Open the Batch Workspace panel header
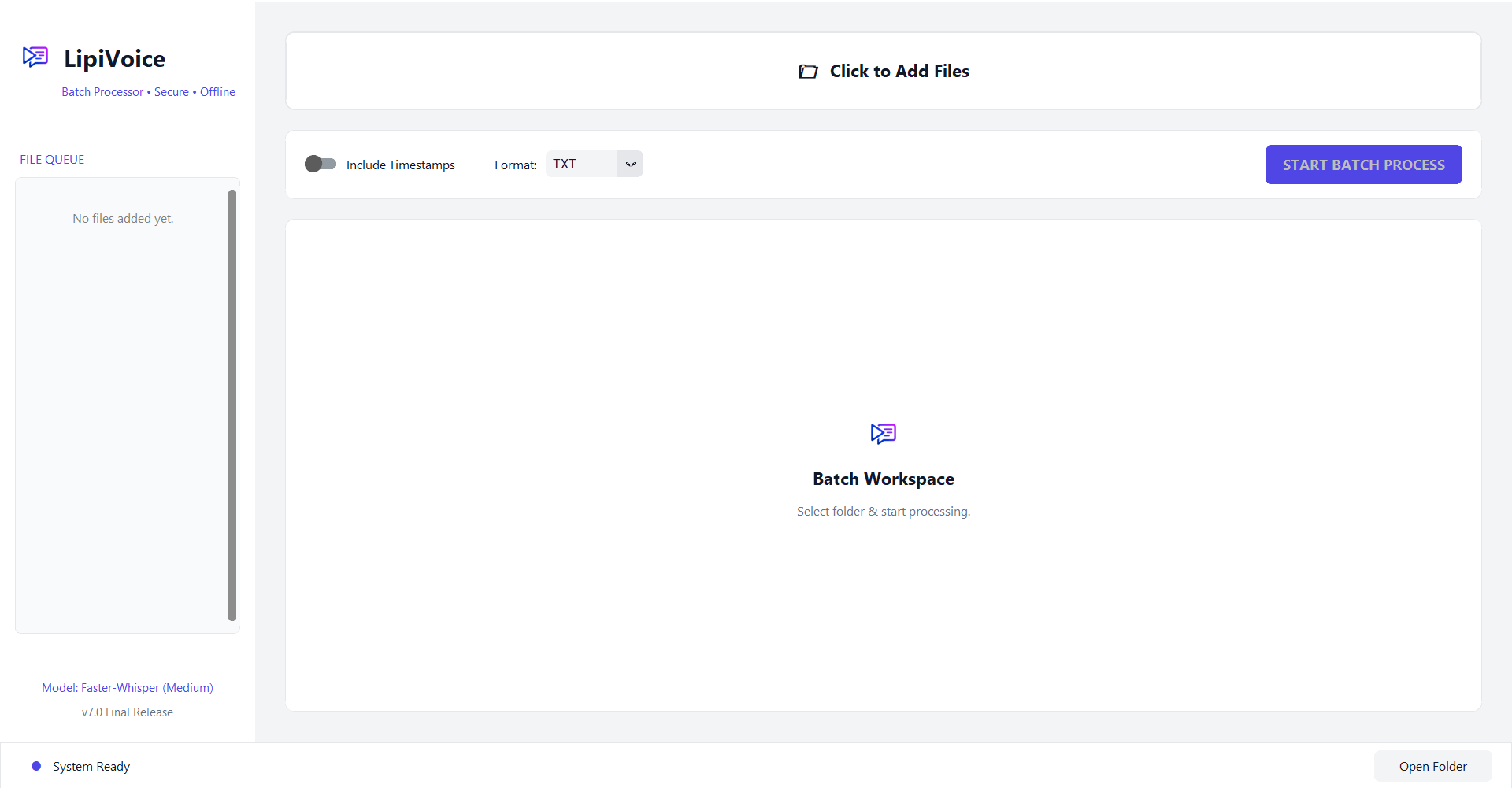Image resolution: width=1512 pixels, height=788 pixels. (x=883, y=478)
